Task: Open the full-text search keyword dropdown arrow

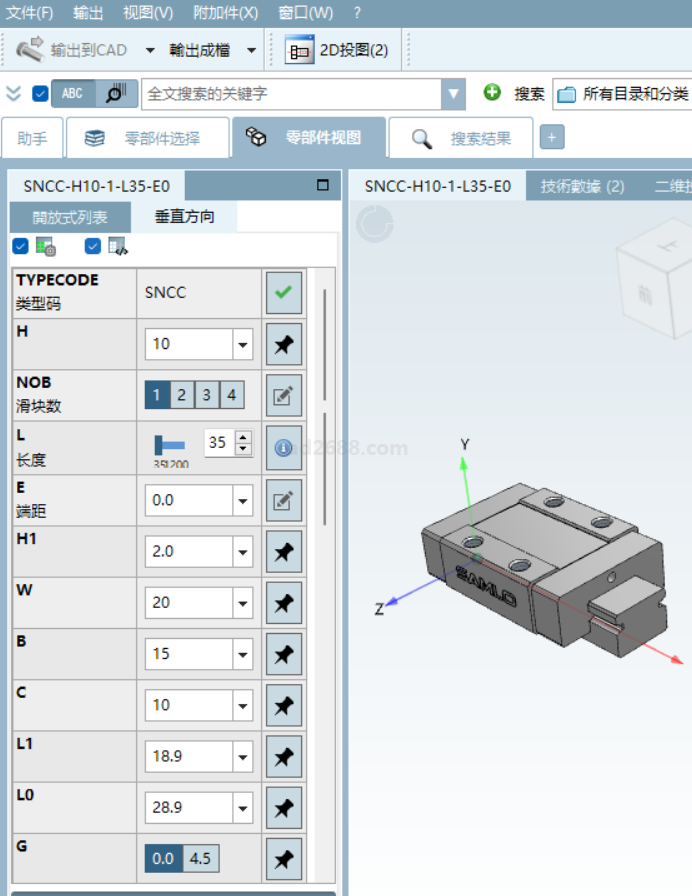Action: (454, 94)
